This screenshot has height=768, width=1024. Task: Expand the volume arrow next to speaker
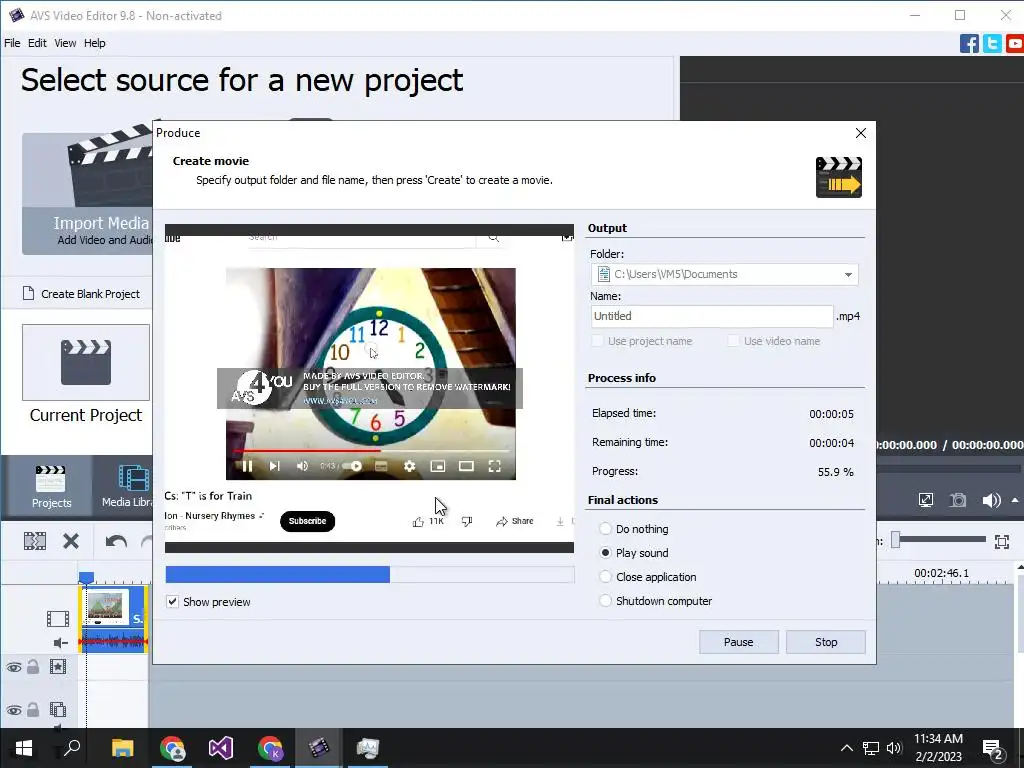click(x=1015, y=500)
